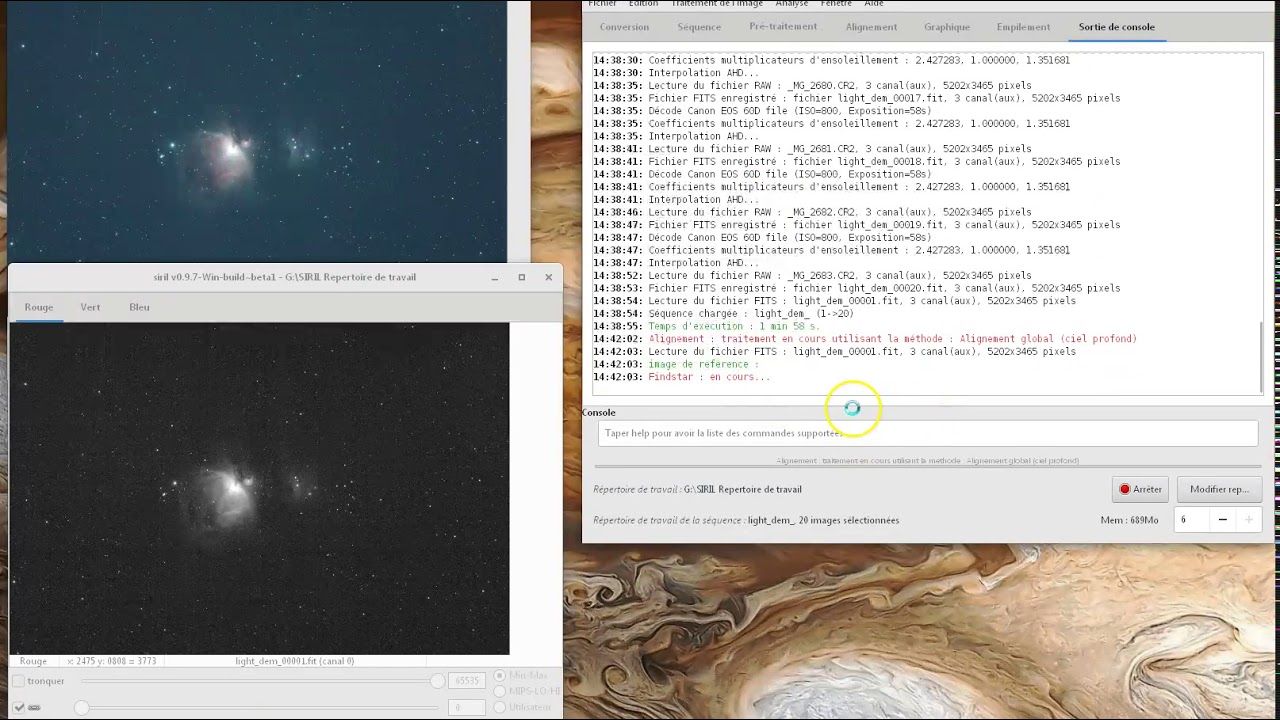Select the Min/Max radio button
Screen dimensions: 1280x720
tap(500, 676)
